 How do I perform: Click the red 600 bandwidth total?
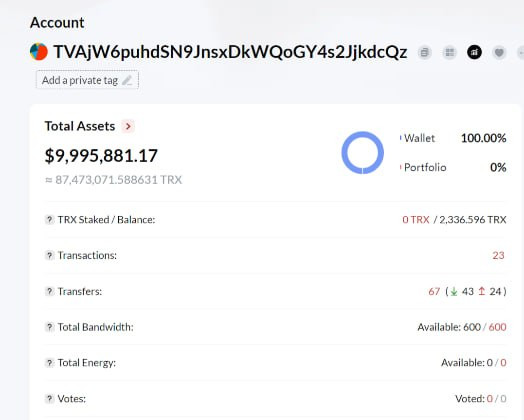pos(498,327)
